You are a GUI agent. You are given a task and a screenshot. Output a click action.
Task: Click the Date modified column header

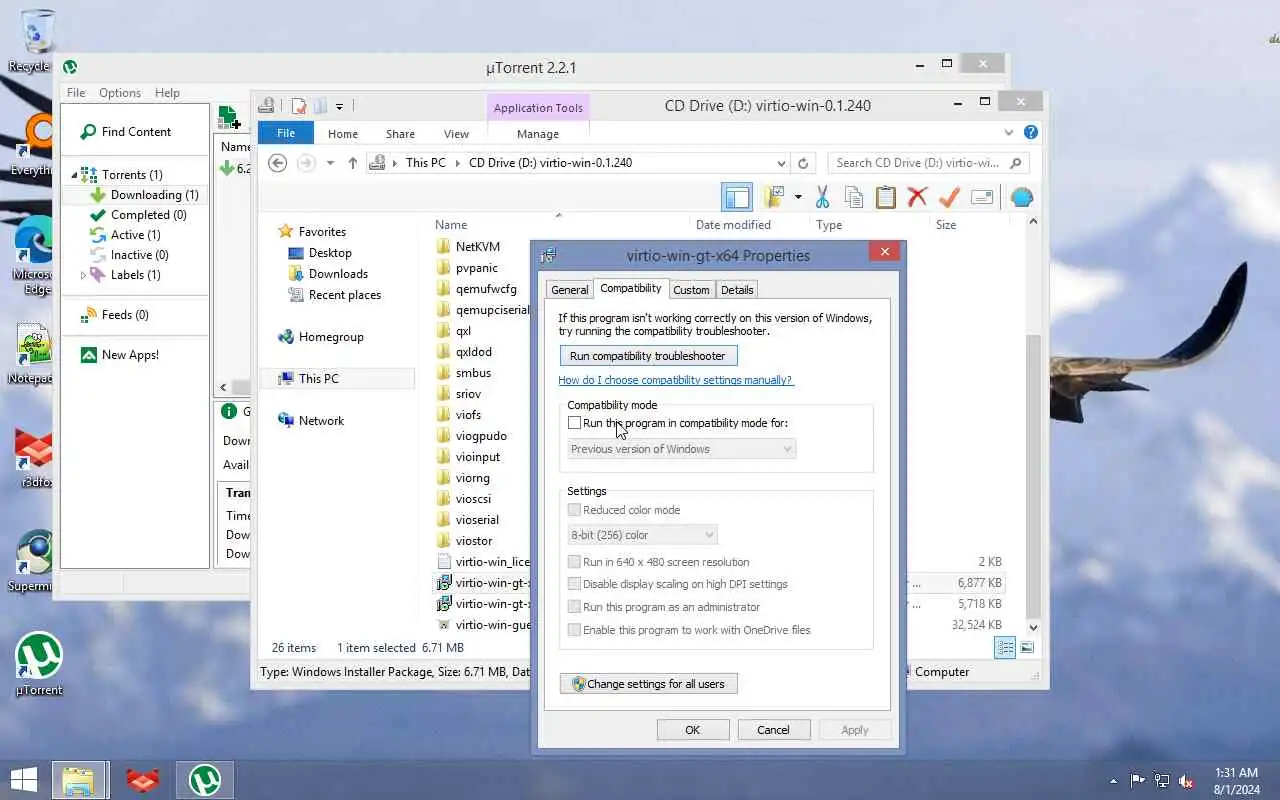point(733,225)
